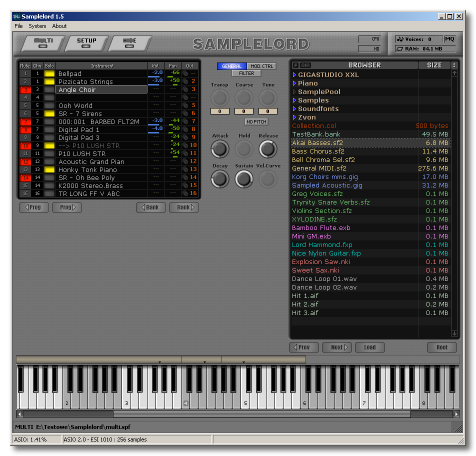The height and width of the screenshot is (456, 476).
Task: Open the SETUP page
Action: tap(86, 43)
